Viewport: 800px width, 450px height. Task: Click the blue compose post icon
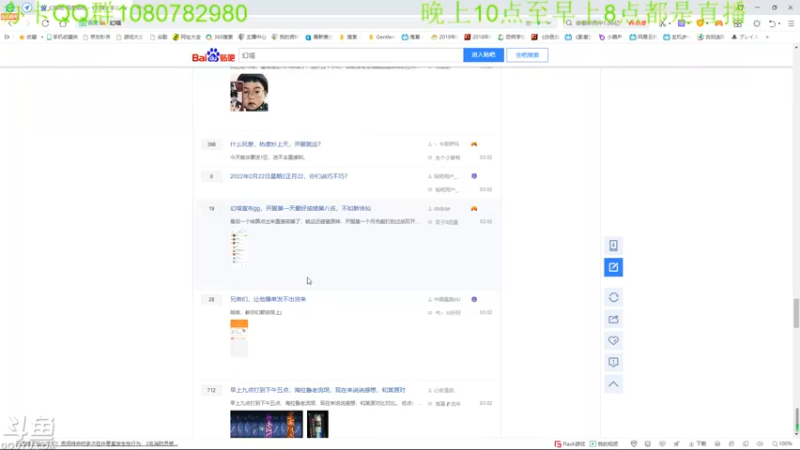(x=613, y=267)
